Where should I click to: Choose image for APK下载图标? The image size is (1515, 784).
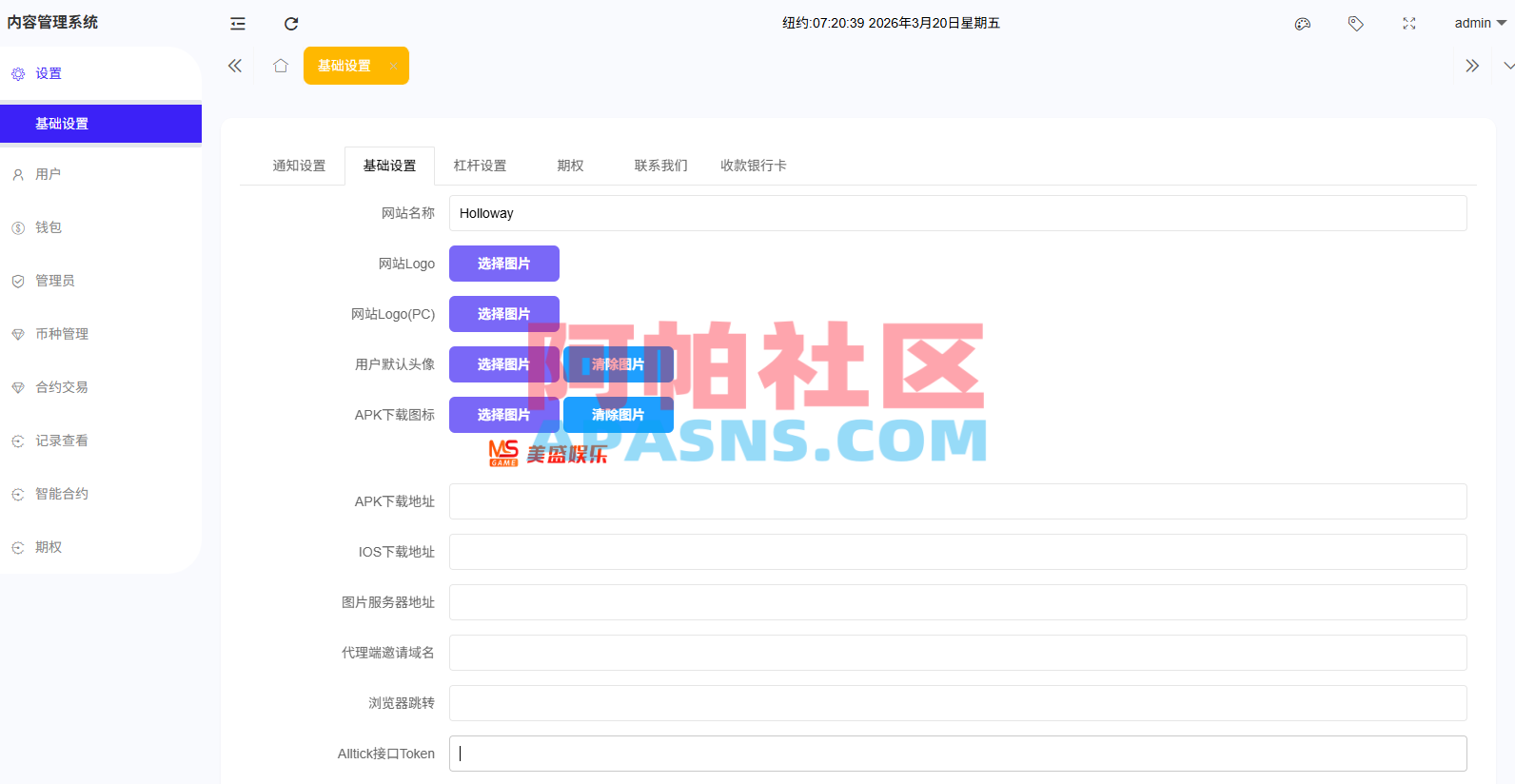[x=504, y=415]
